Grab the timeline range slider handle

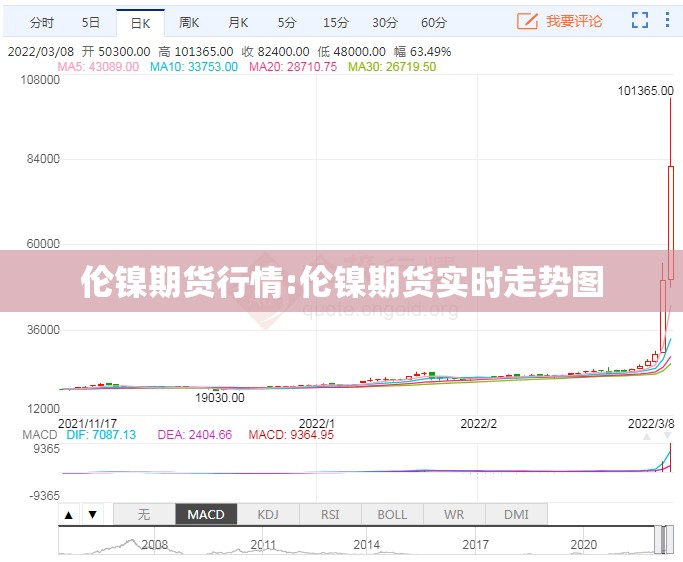point(664,540)
